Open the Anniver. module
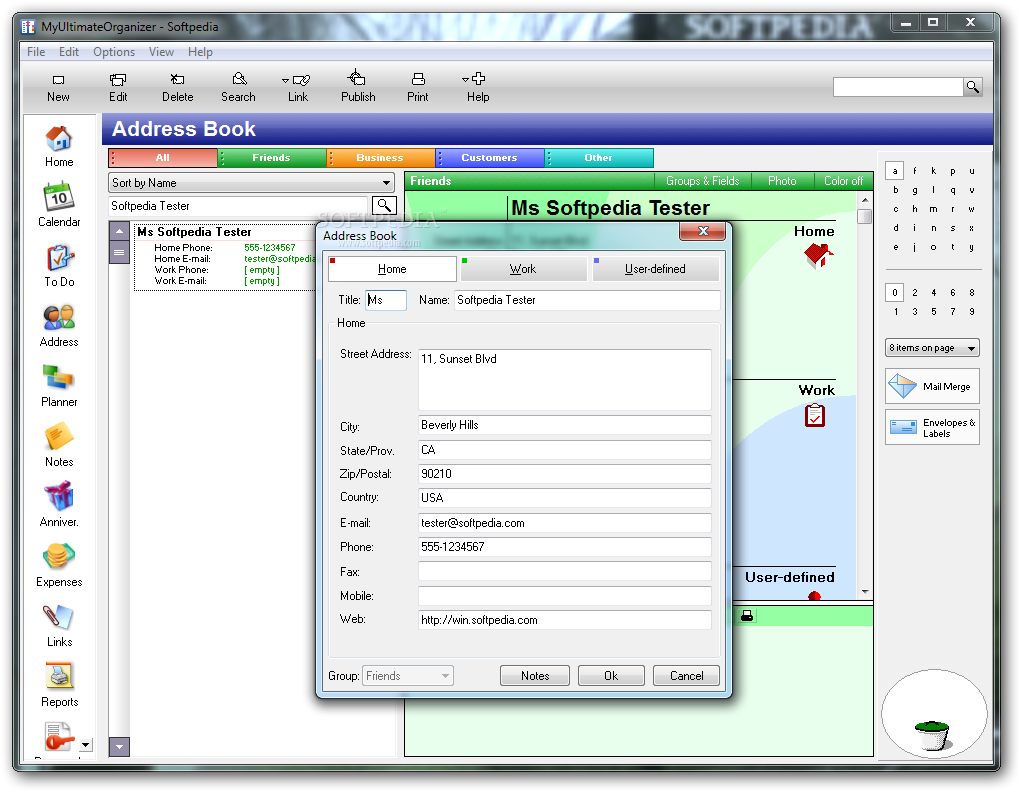 tap(59, 505)
